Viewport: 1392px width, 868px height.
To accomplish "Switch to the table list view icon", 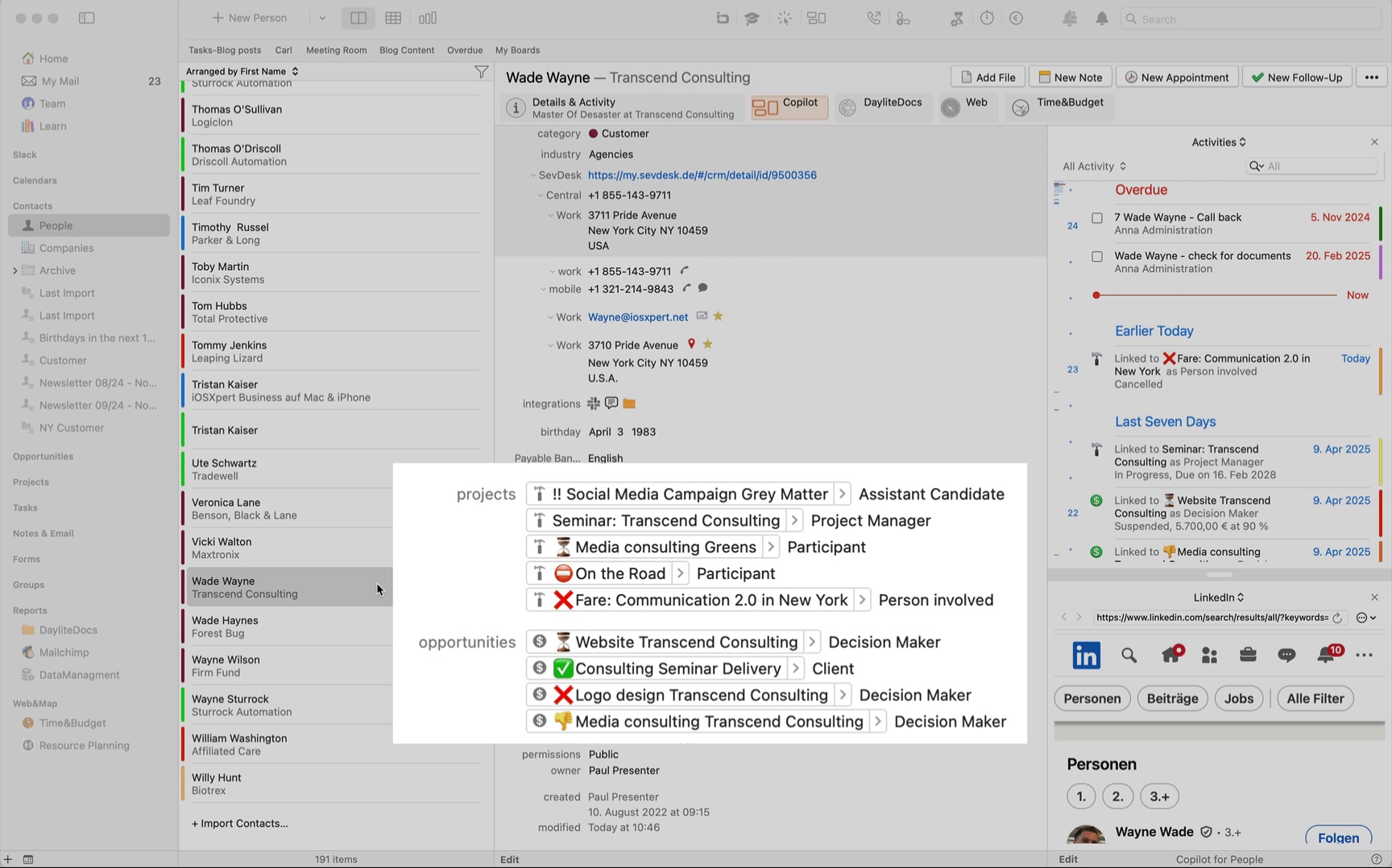I will [x=393, y=18].
